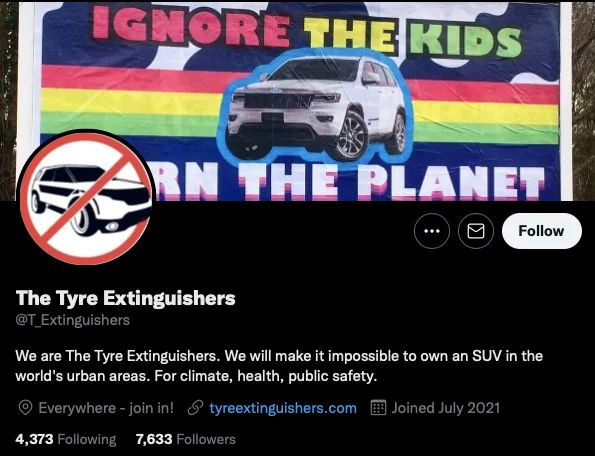Click the IGNORE word in banner
This screenshot has width=595, height=456.
[x=192, y=27]
